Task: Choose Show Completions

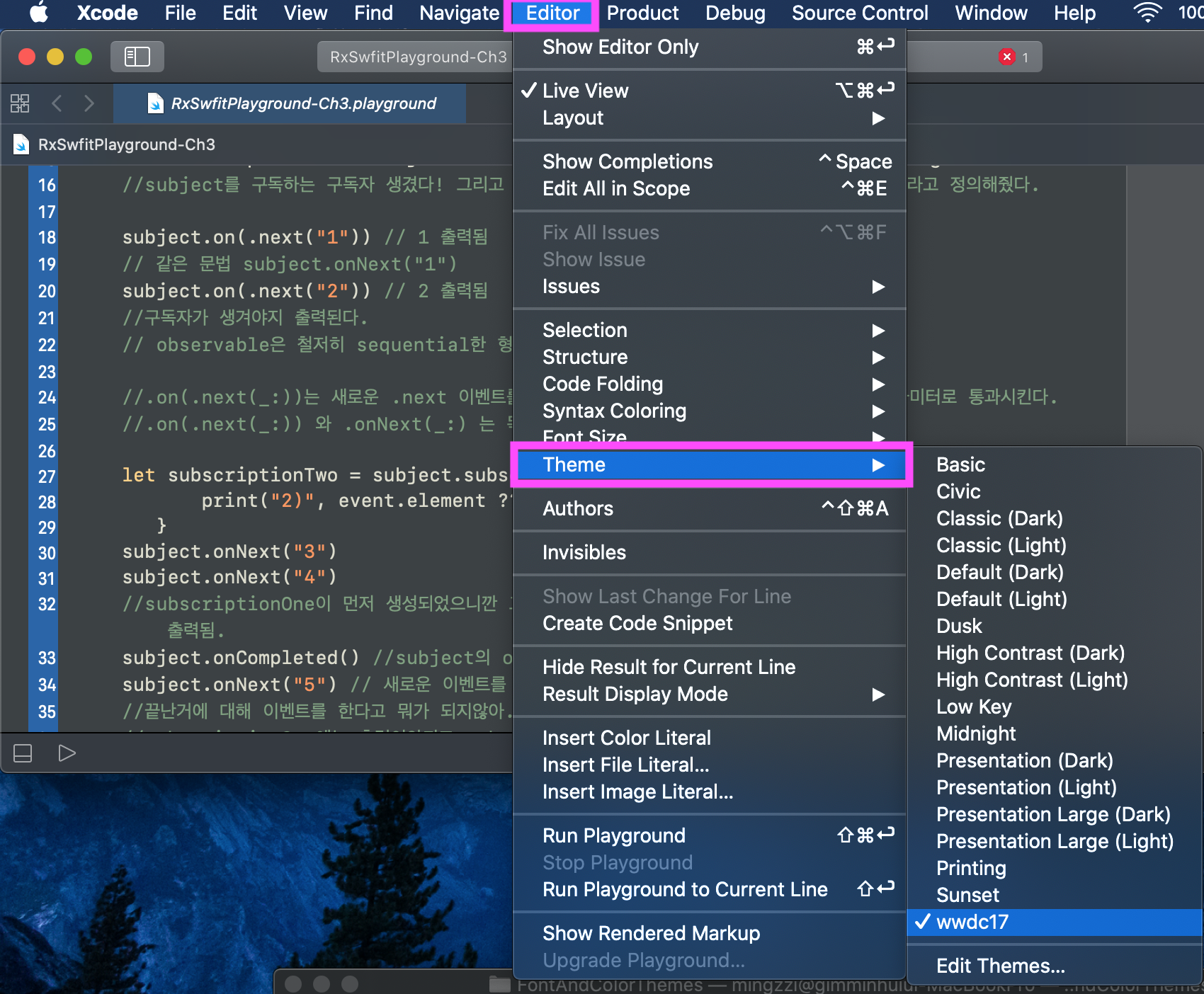Action: coord(709,161)
